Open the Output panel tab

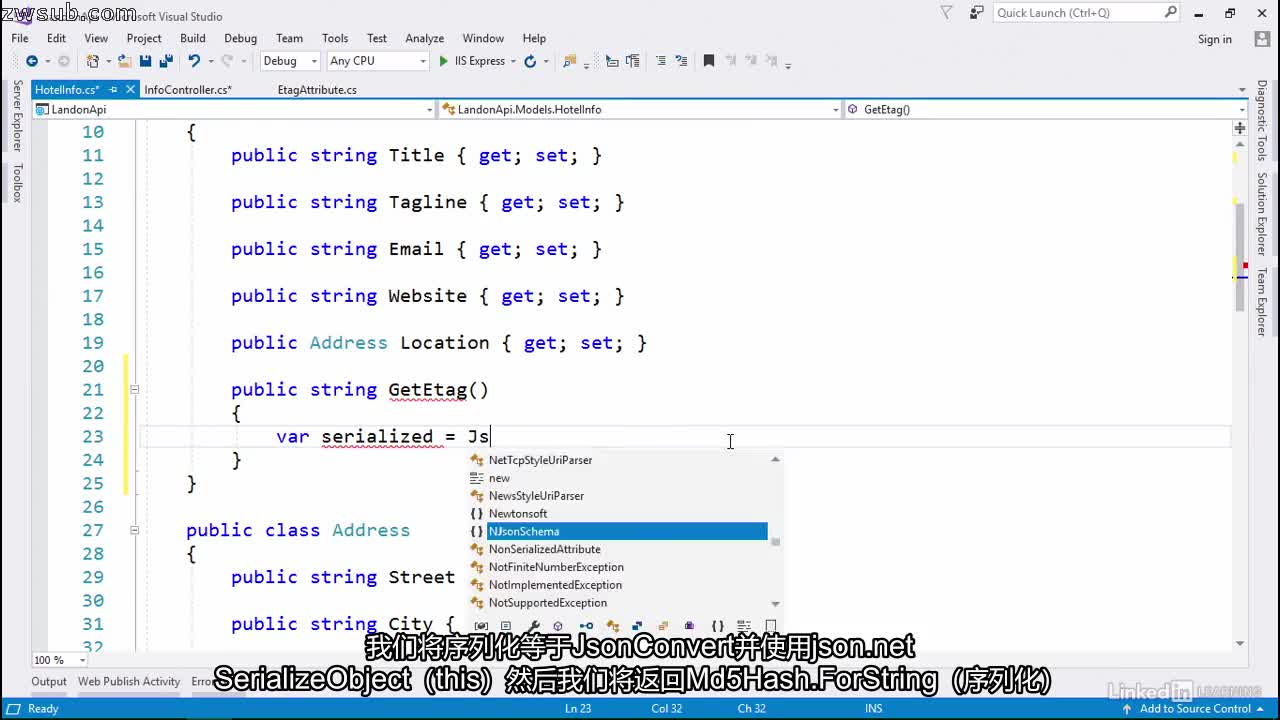point(48,681)
